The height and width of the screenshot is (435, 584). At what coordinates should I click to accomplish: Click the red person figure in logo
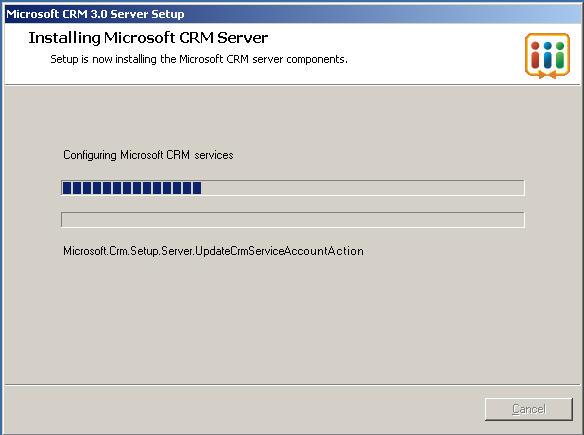[535, 55]
